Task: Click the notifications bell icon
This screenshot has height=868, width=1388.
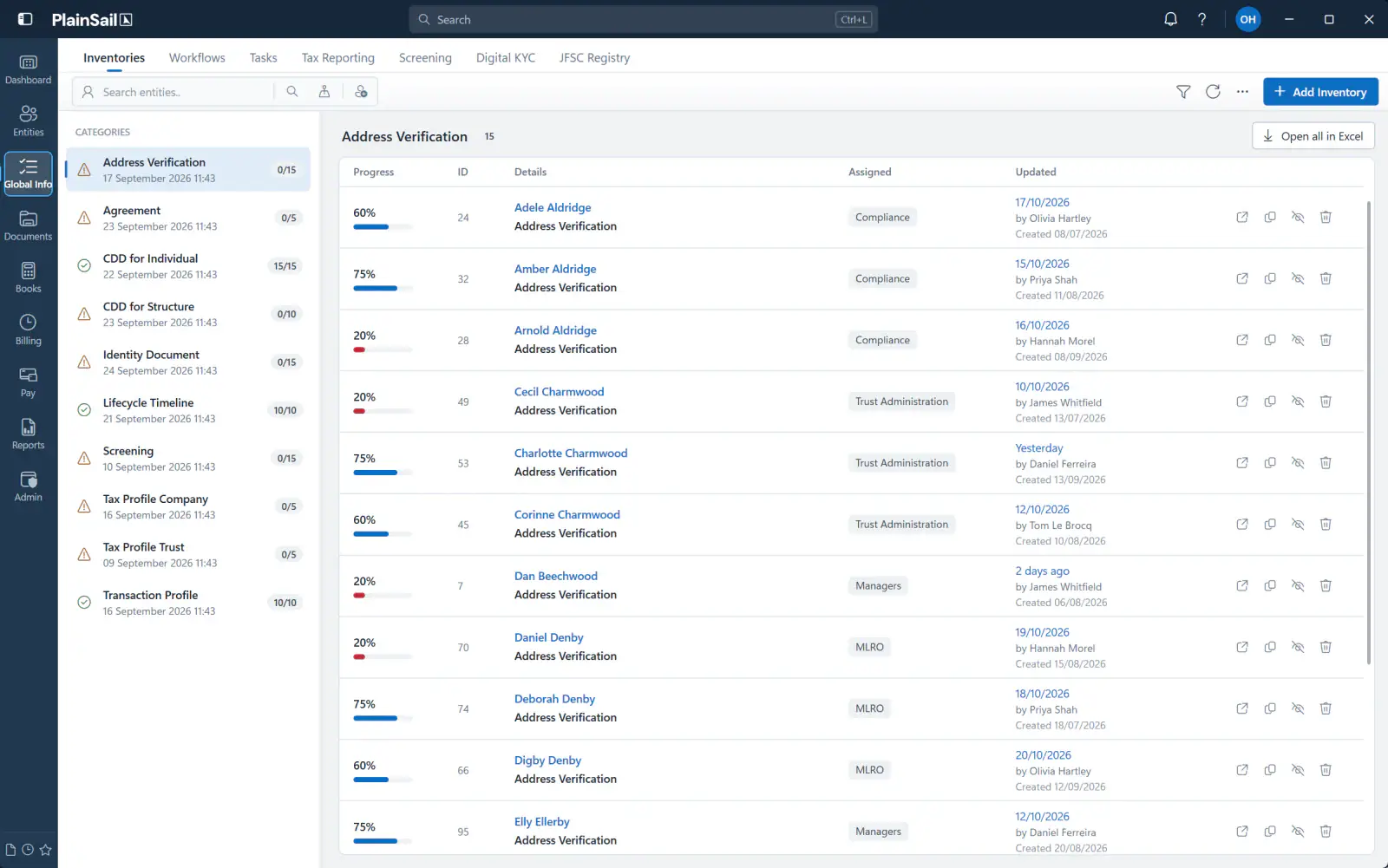Action: point(1170,19)
